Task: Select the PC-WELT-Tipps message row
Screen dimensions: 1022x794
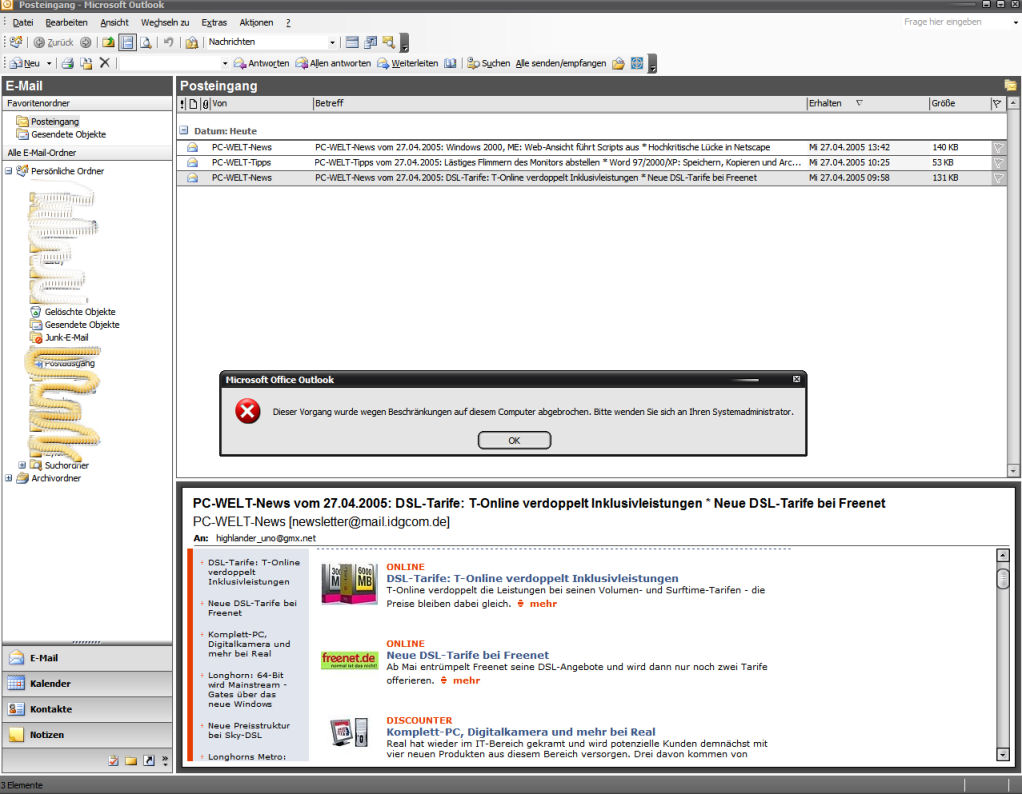Action: click(x=592, y=162)
